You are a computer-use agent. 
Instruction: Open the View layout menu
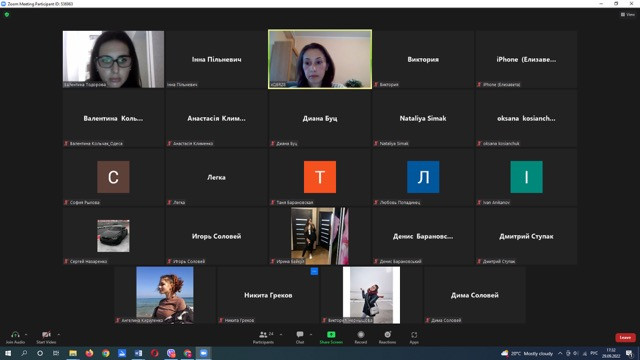[628, 14]
